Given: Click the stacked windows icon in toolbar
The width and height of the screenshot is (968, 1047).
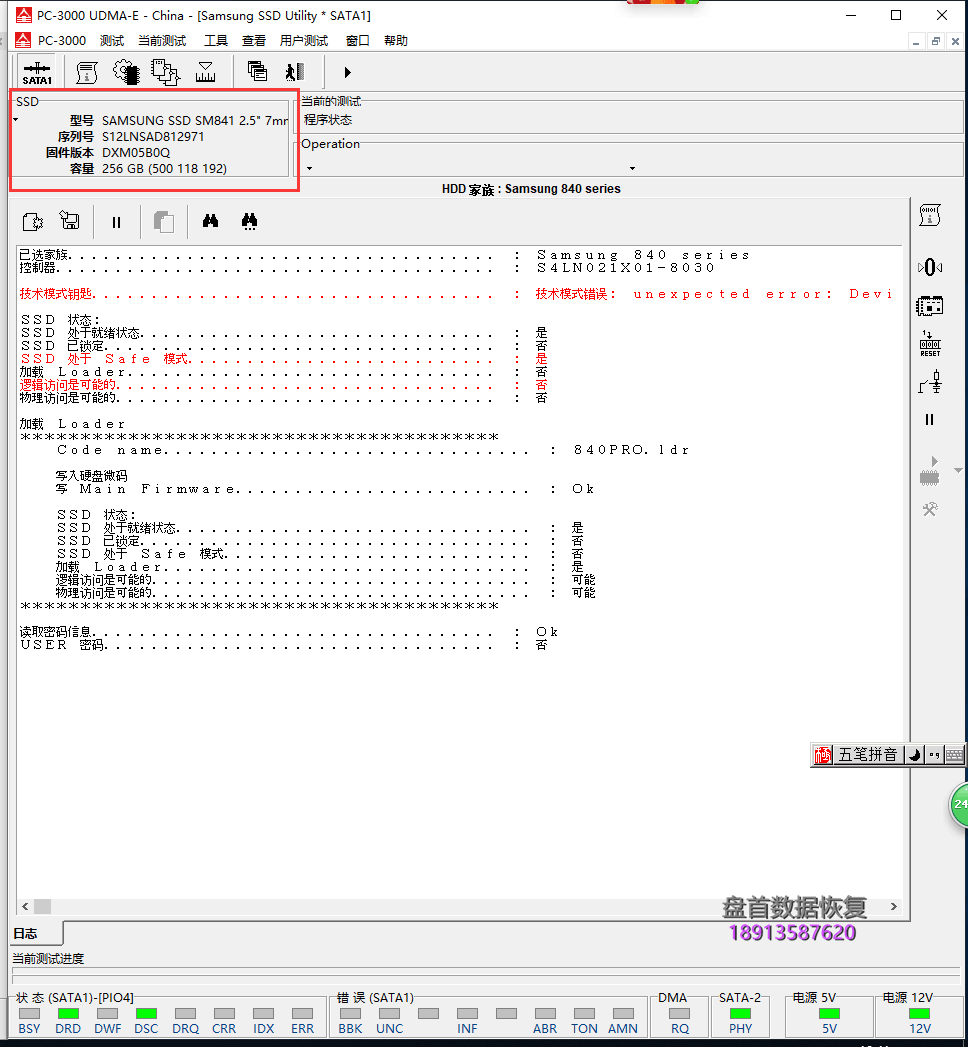Looking at the screenshot, I should 257,71.
